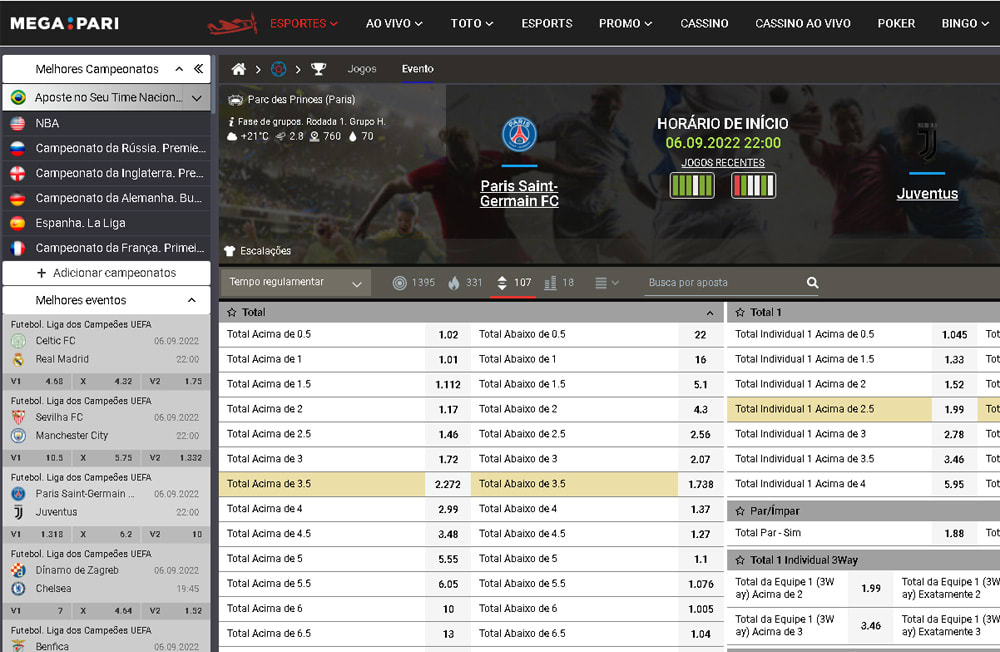Open Juventus recent games form indicator
The image size is (1000, 652).
(753, 186)
